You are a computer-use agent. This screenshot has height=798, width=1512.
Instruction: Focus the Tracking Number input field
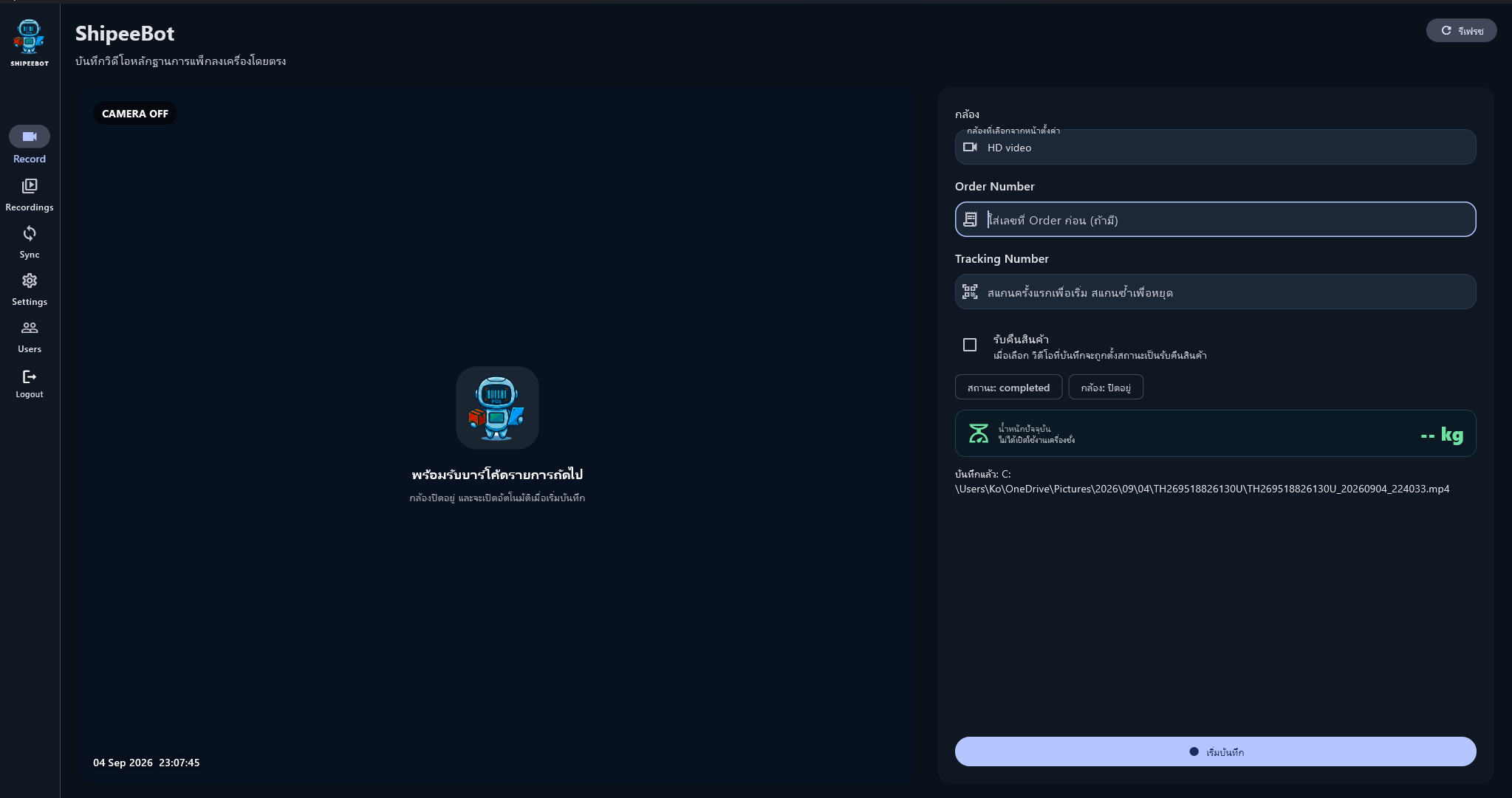tap(1215, 292)
